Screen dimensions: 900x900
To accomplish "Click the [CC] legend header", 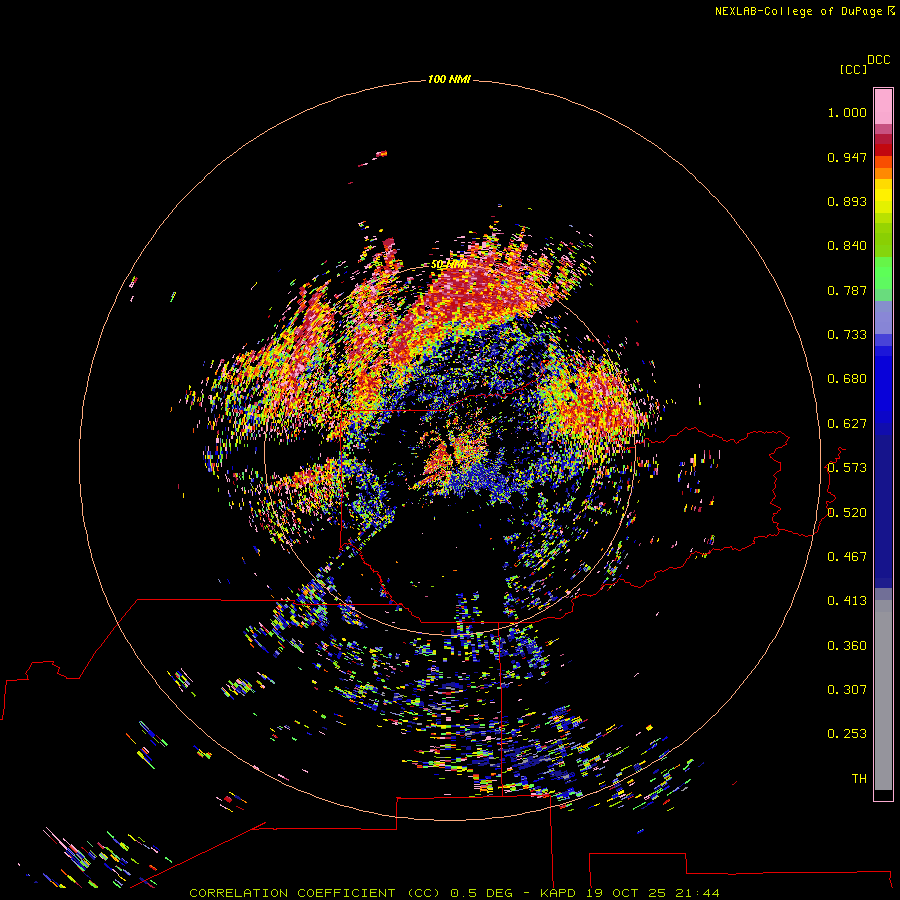I will click(x=853, y=69).
